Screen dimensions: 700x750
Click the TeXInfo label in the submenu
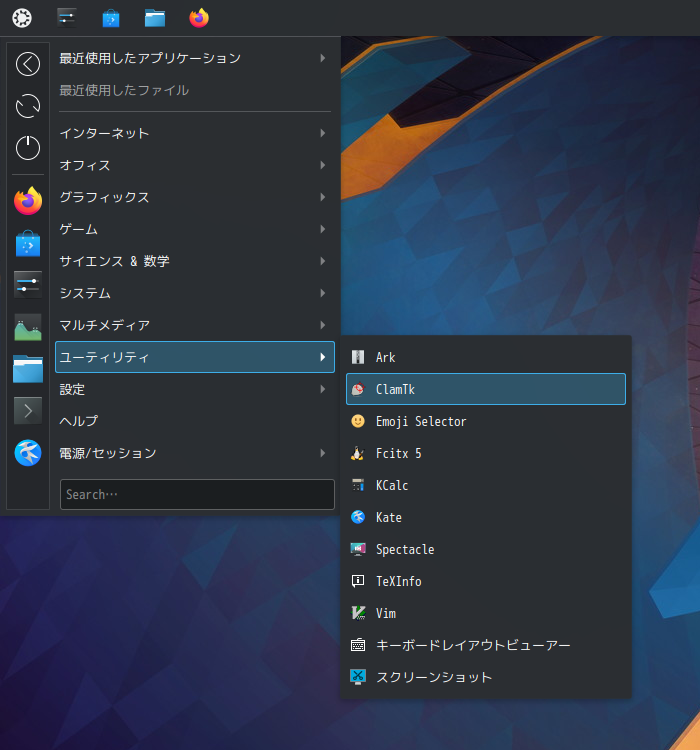[x=399, y=581]
